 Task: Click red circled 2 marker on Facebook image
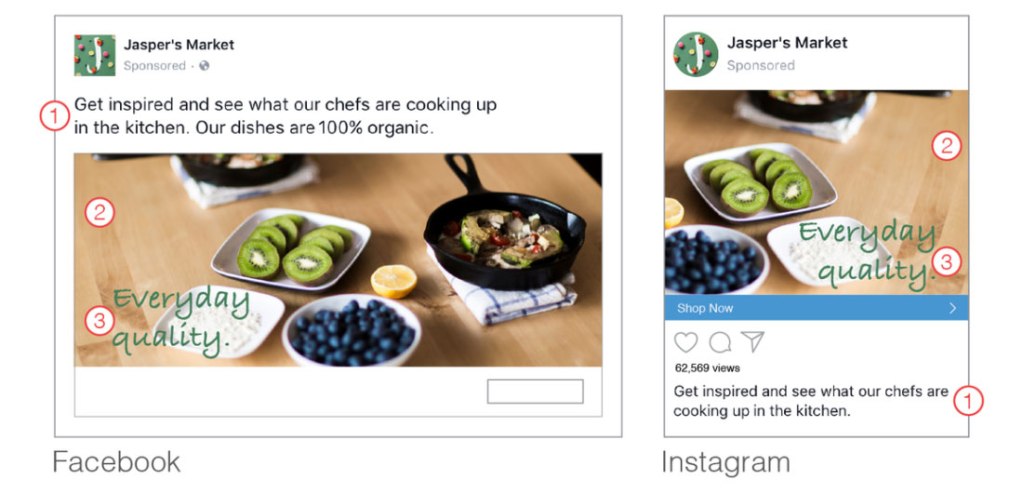[x=100, y=212]
